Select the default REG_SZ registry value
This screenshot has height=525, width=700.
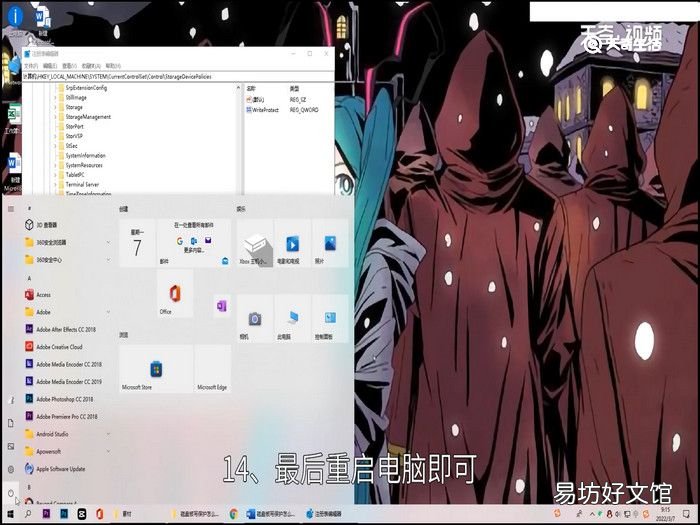255,100
